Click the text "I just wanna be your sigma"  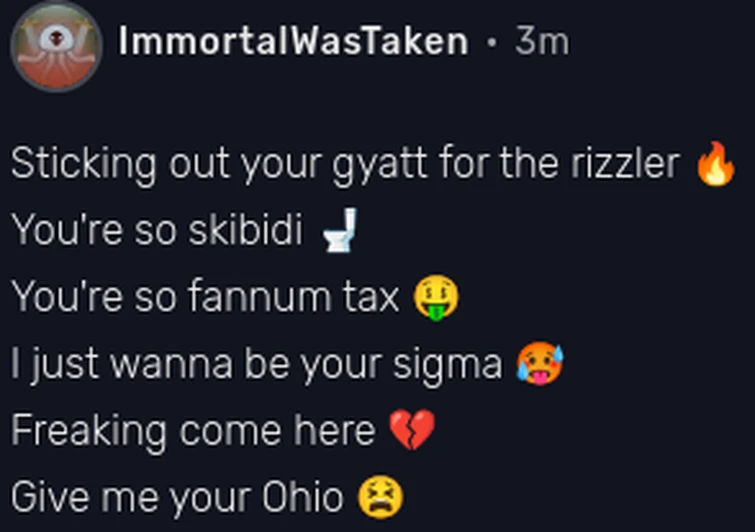coord(256,365)
